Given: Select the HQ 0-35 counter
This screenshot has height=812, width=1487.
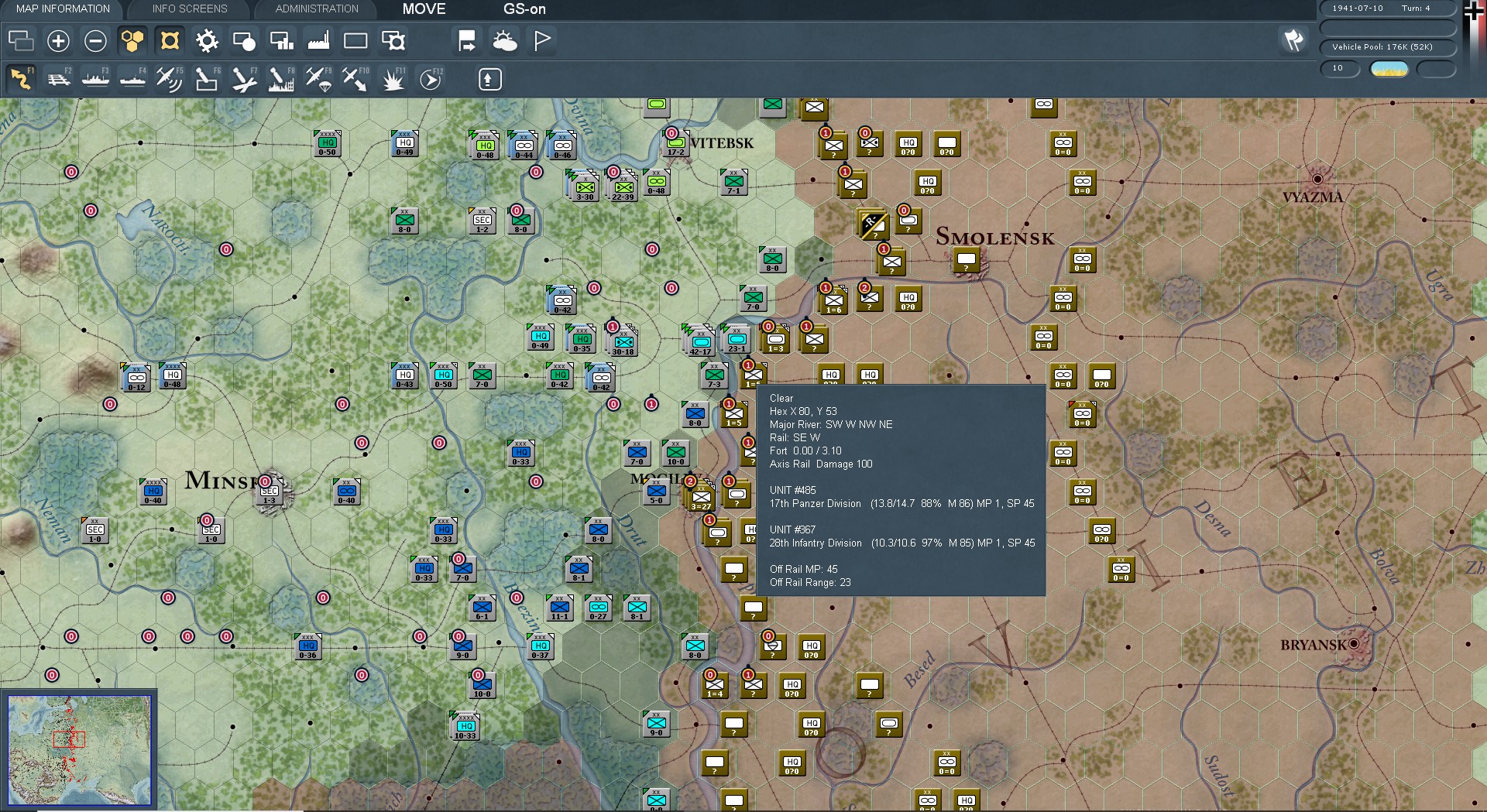Looking at the screenshot, I should [582, 340].
